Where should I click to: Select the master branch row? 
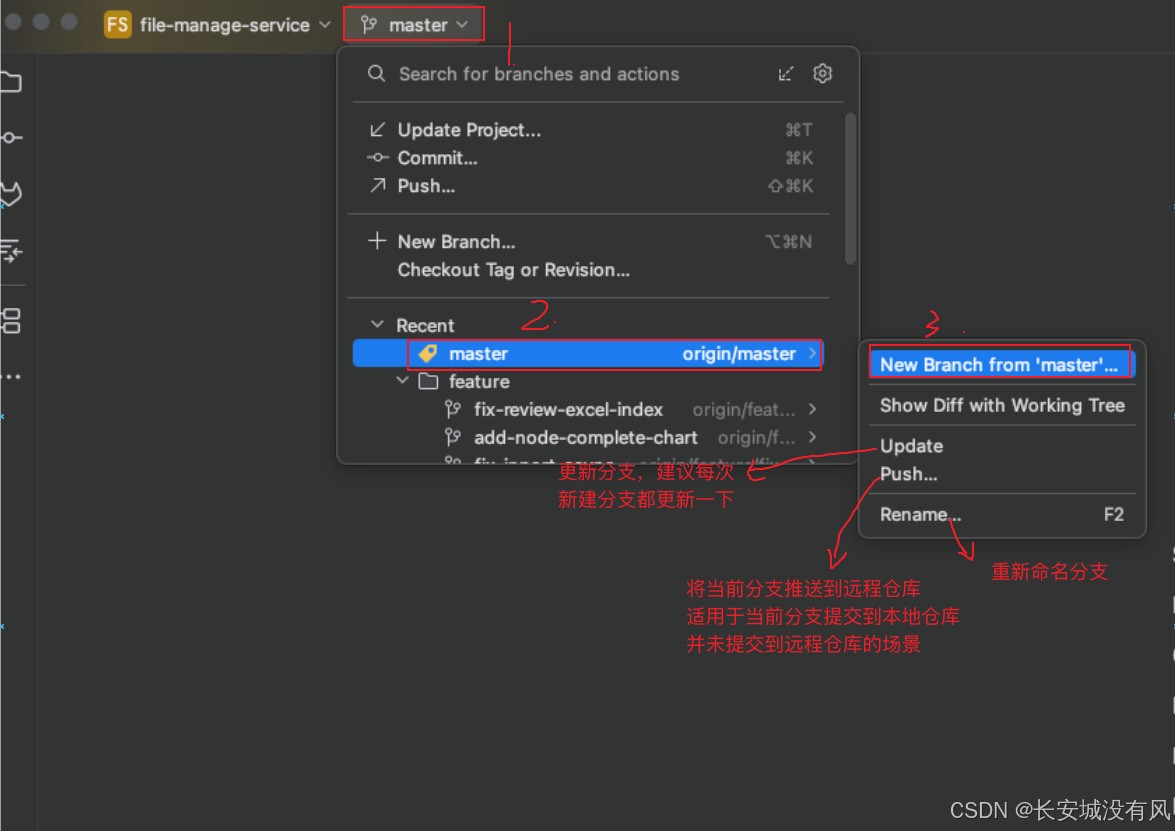[x=588, y=353]
